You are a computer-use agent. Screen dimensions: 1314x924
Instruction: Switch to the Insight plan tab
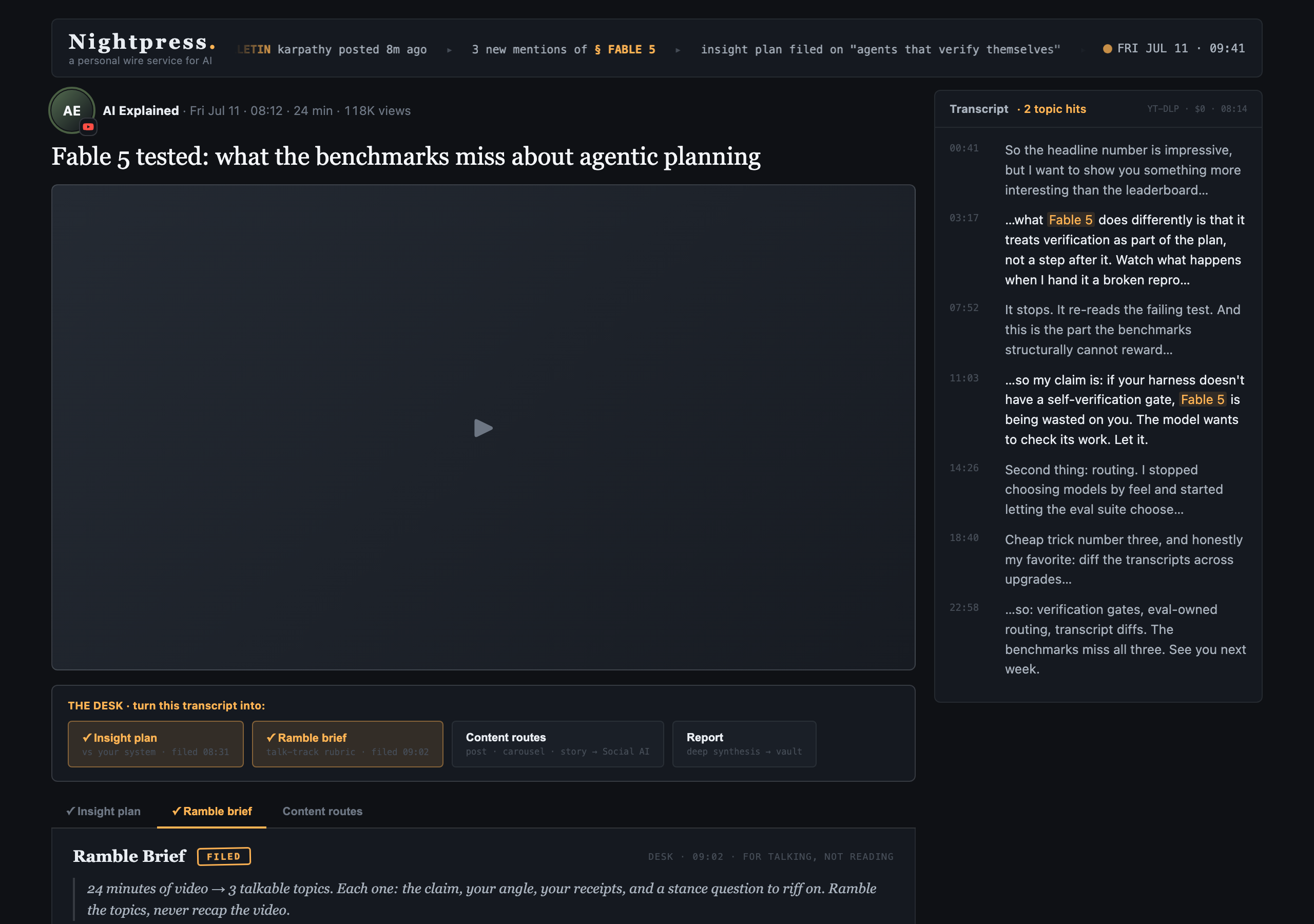(104, 811)
